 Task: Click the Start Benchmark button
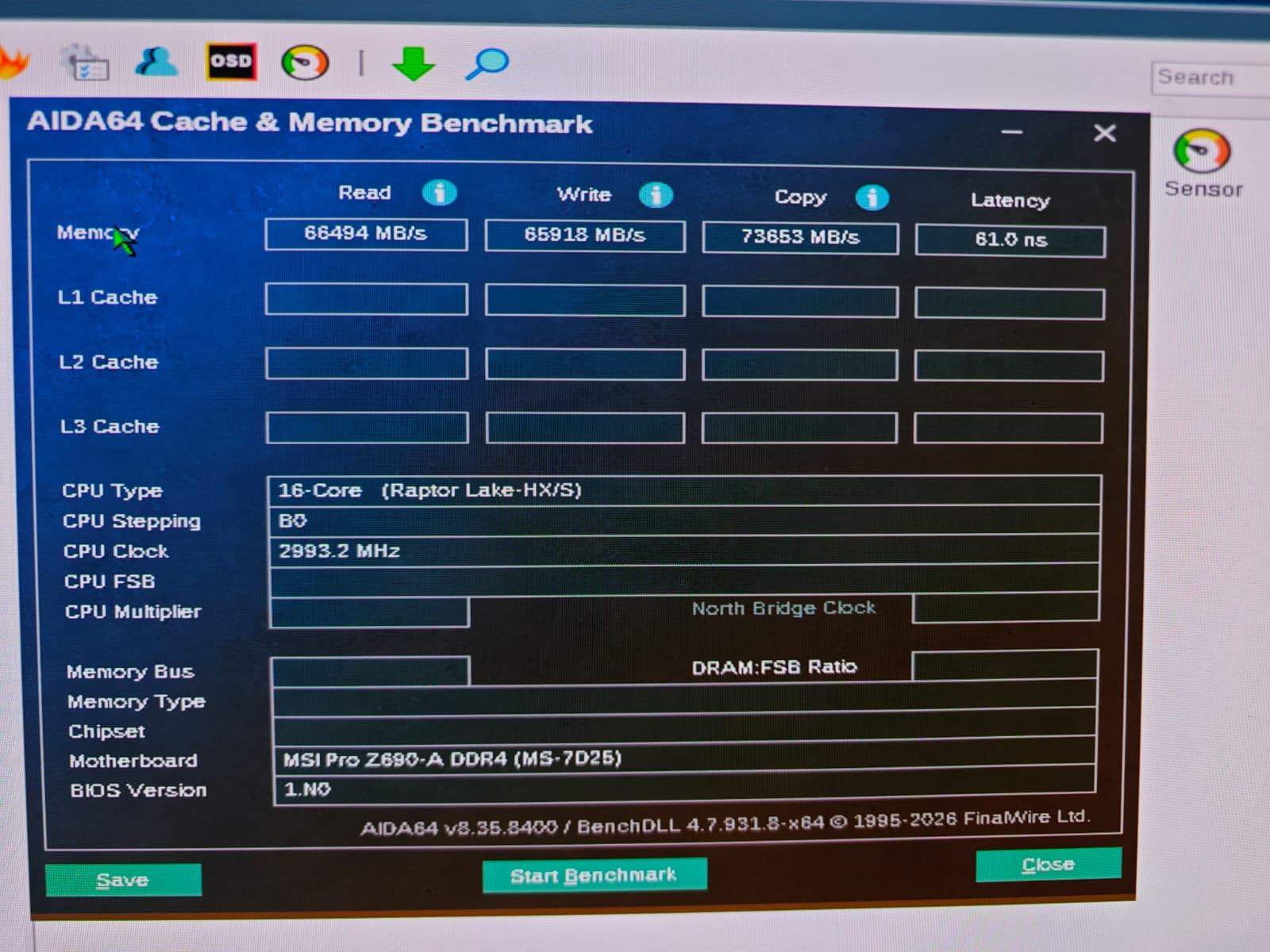pyautogui.click(x=595, y=875)
